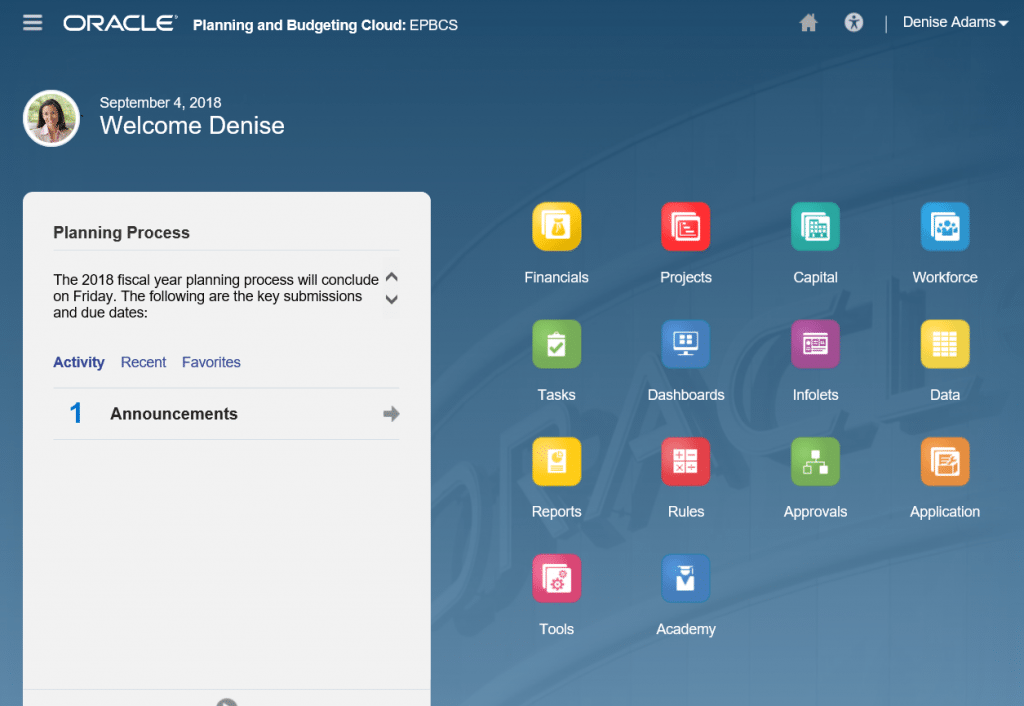Open the hamburger navigator menu
The image size is (1024, 706).
[32, 23]
